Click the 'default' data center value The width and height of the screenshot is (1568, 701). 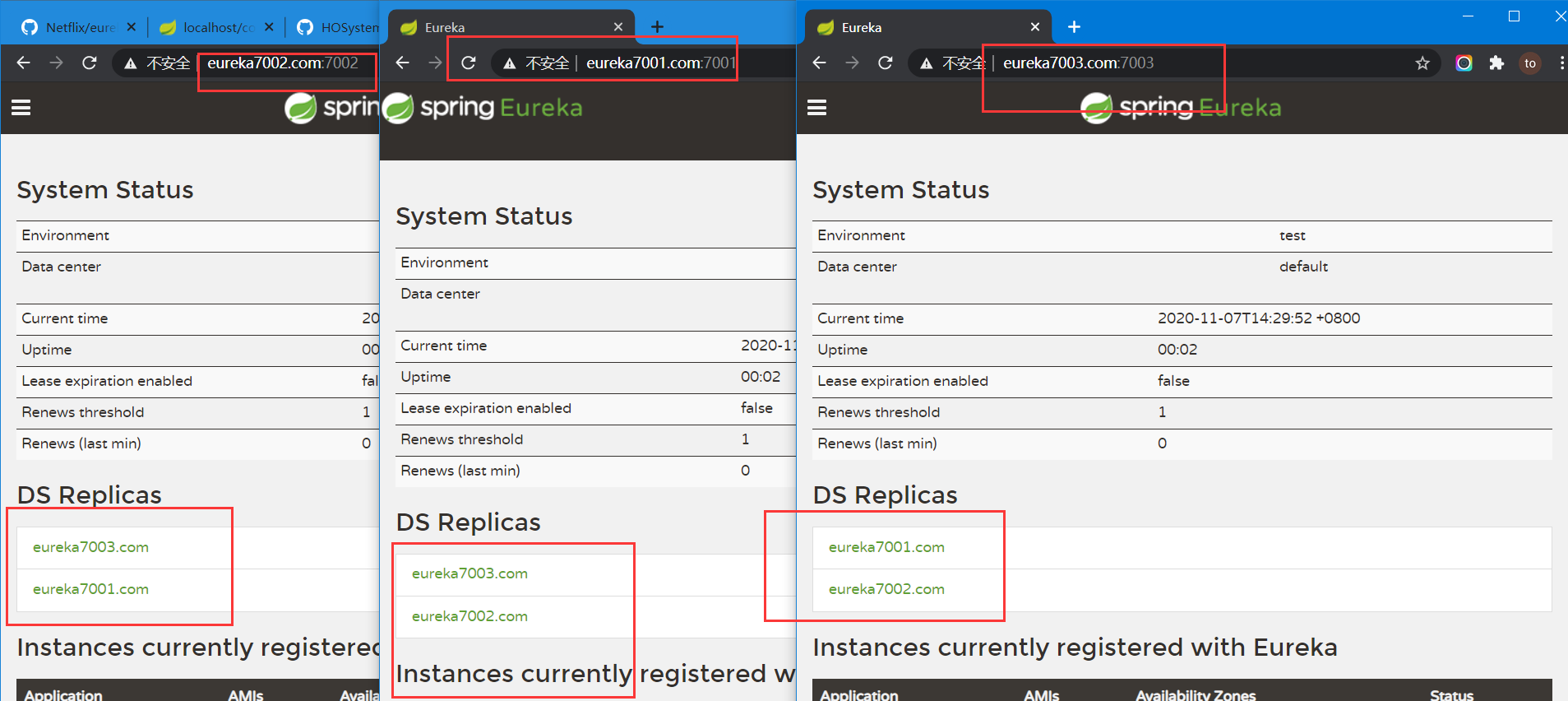pyautogui.click(x=1303, y=267)
